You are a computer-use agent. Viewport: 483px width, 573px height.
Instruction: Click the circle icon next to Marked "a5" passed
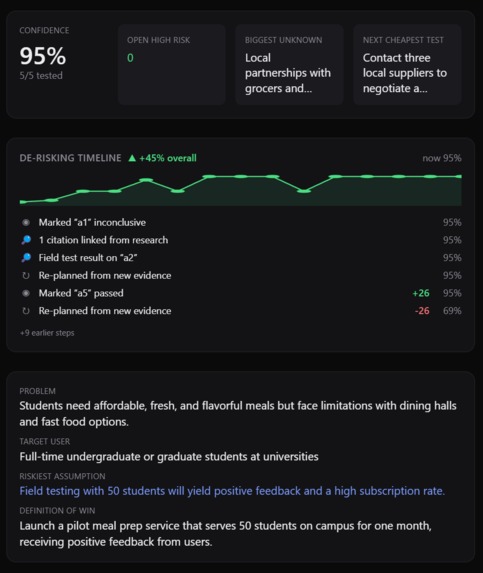coord(26,293)
